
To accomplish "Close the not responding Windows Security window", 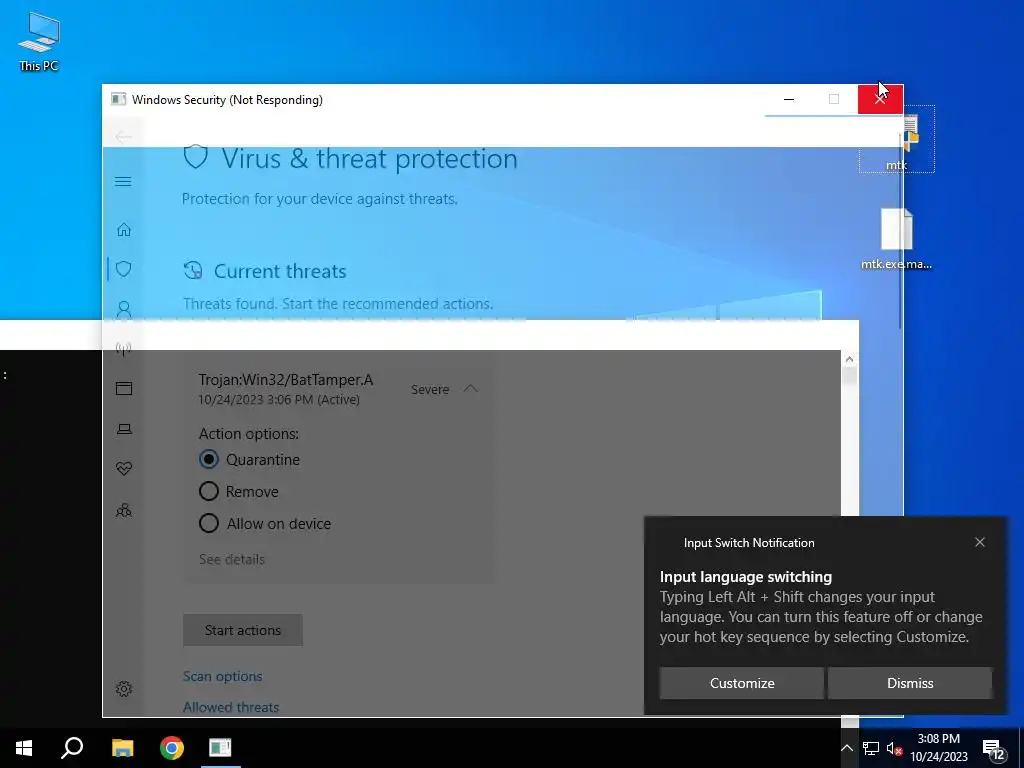I will click(x=880, y=99).
